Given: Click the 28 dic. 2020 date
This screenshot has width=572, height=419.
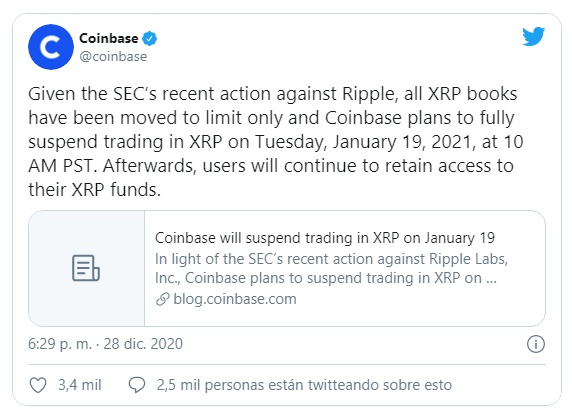Looking at the screenshot, I should 143,344.
